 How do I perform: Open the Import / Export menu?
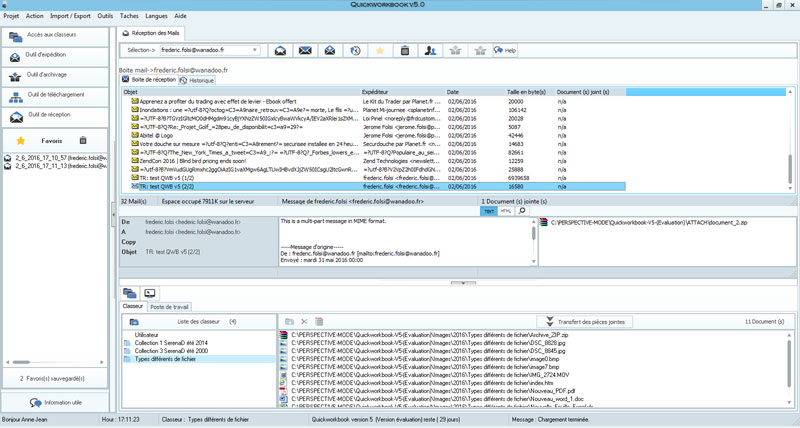69,17
